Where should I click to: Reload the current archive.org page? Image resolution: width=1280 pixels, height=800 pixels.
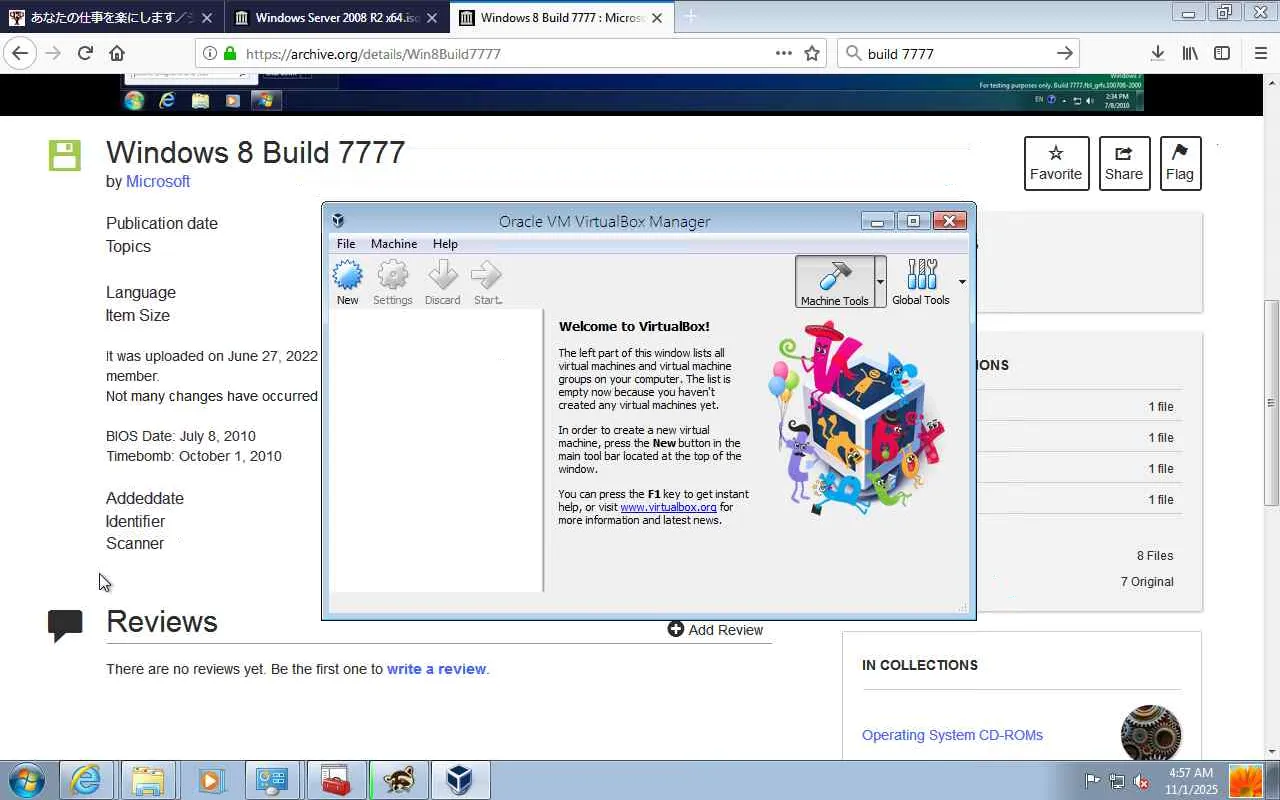(x=85, y=53)
